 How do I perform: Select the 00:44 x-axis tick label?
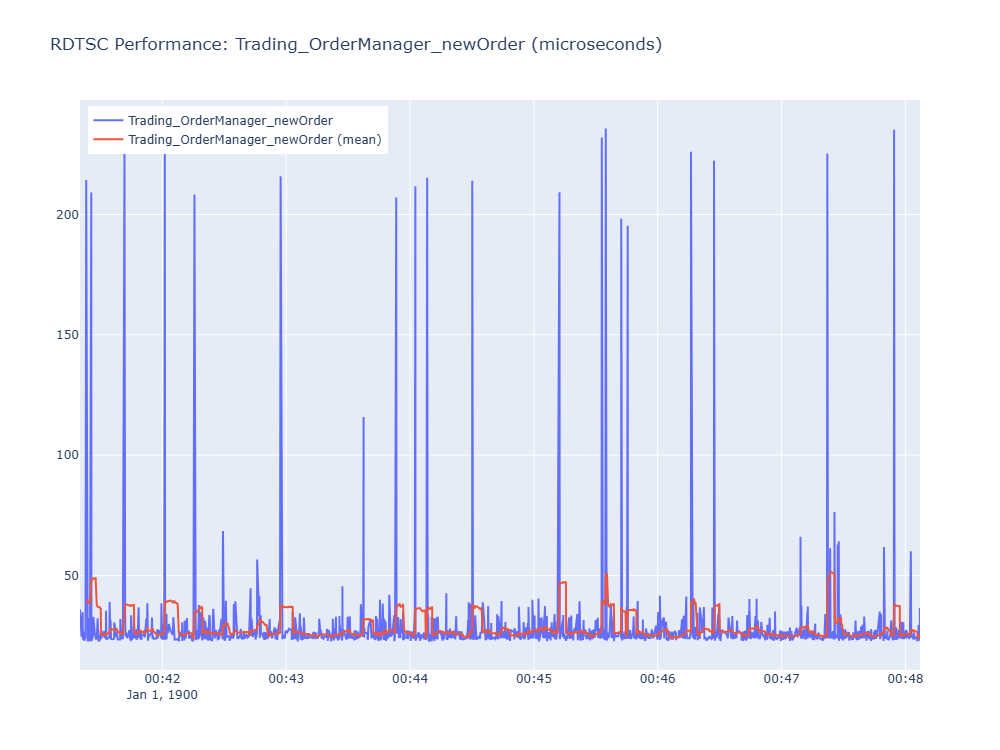point(409,679)
